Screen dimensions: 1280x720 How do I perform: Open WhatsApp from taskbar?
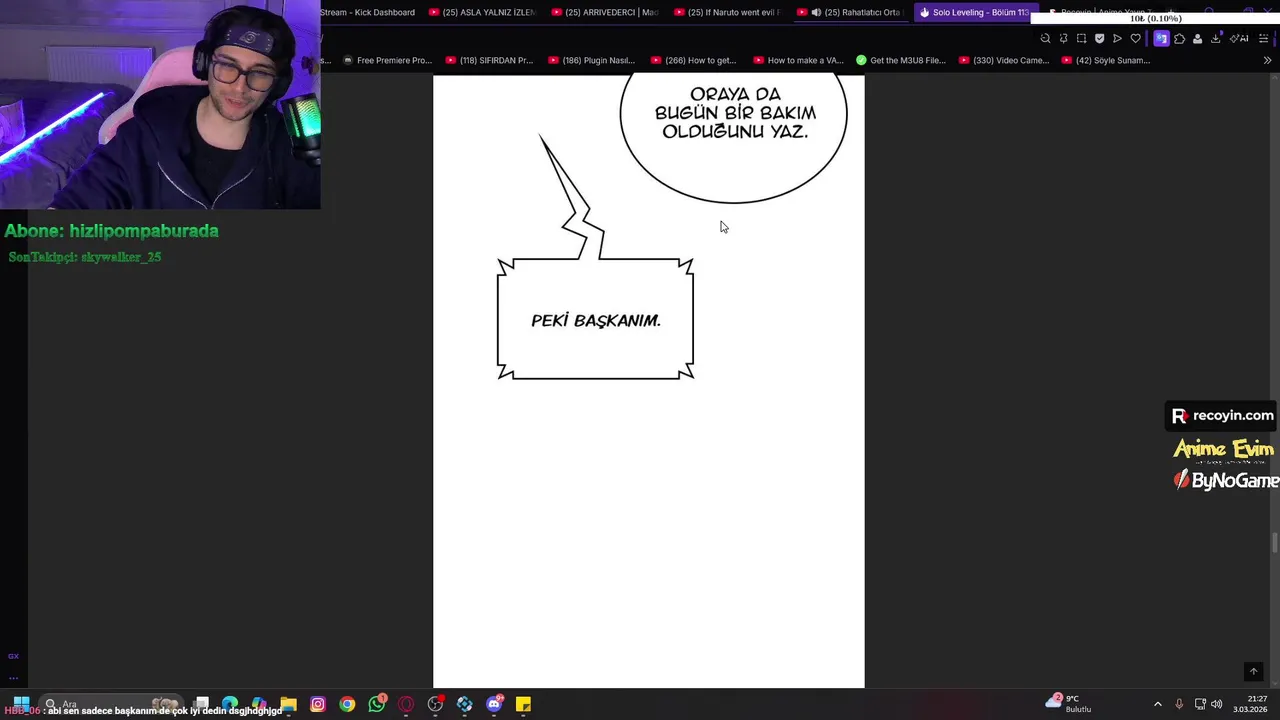pos(377,704)
